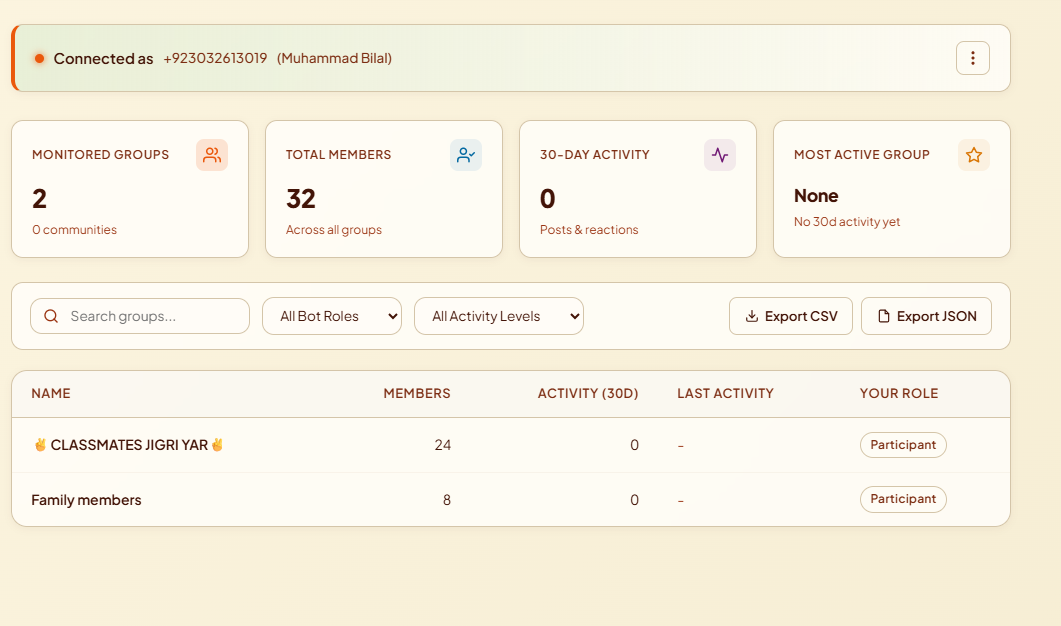Open the Family members group row
This screenshot has height=626, width=1061.
click(x=511, y=499)
